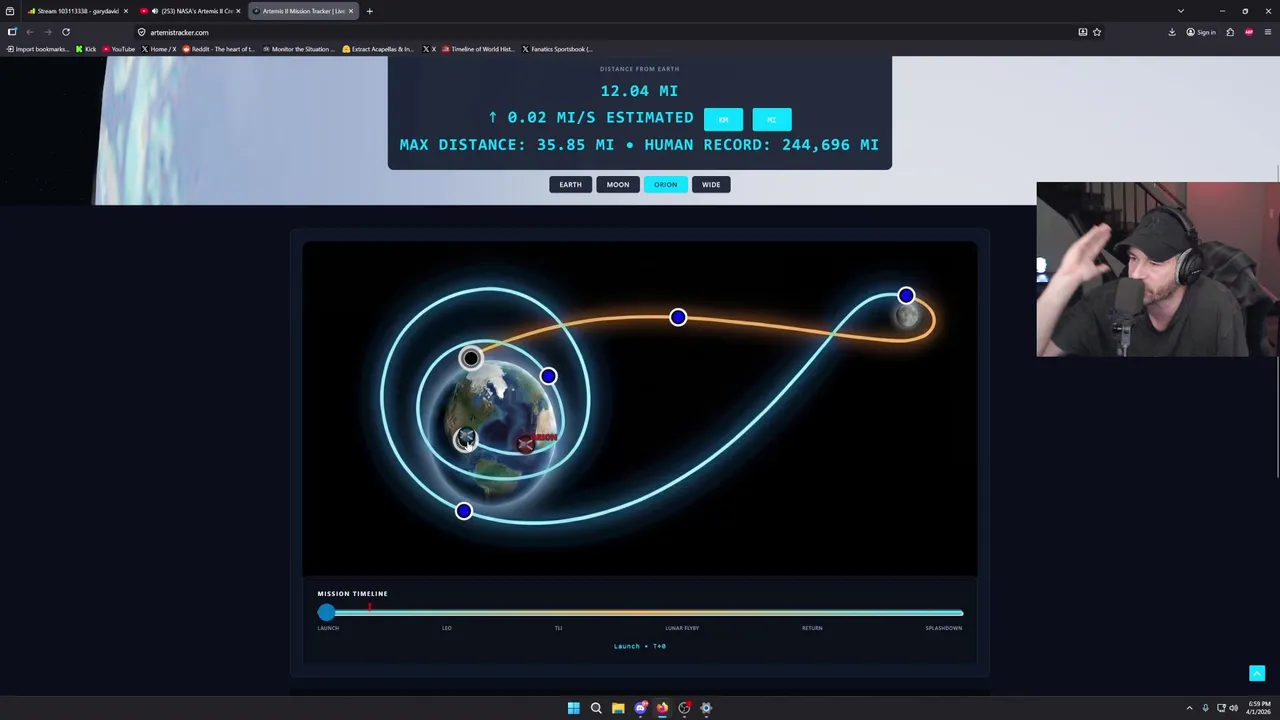The width and height of the screenshot is (1280, 720).
Task: Click the shield site info icon
Action: pyautogui.click(x=141, y=32)
